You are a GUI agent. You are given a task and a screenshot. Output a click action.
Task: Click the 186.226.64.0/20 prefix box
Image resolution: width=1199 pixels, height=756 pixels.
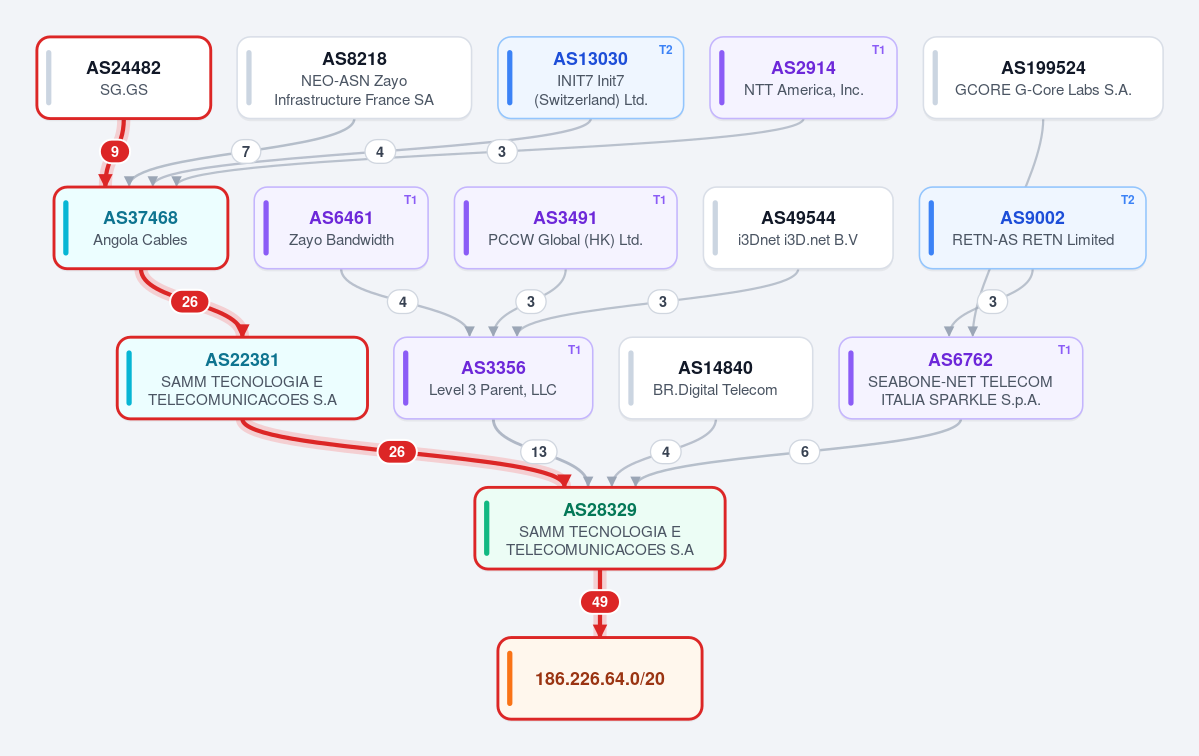(600, 679)
